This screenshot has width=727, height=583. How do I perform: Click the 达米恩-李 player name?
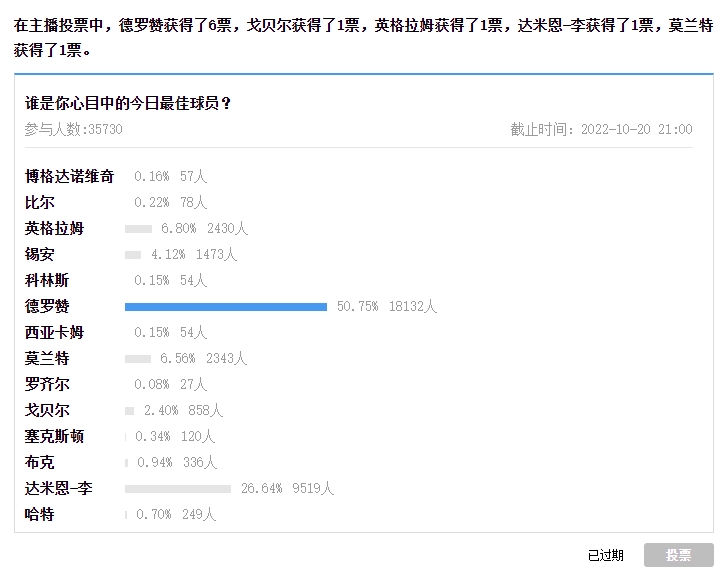[x=58, y=488]
